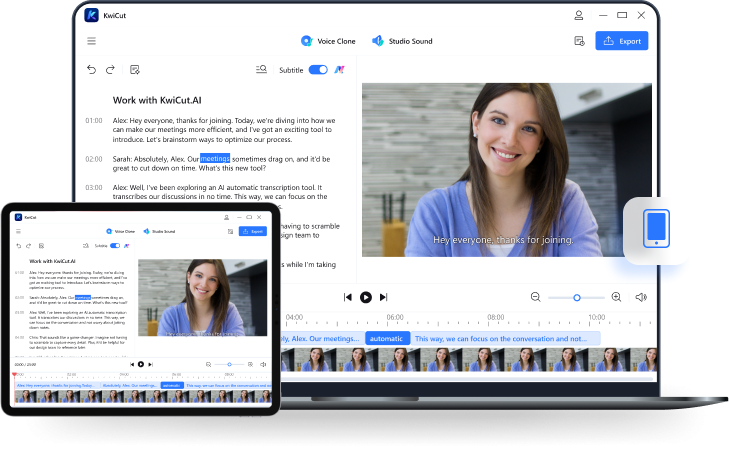The height and width of the screenshot is (450, 729).
Task: Open the user account profile on laptop window
Action: click(x=579, y=15)
